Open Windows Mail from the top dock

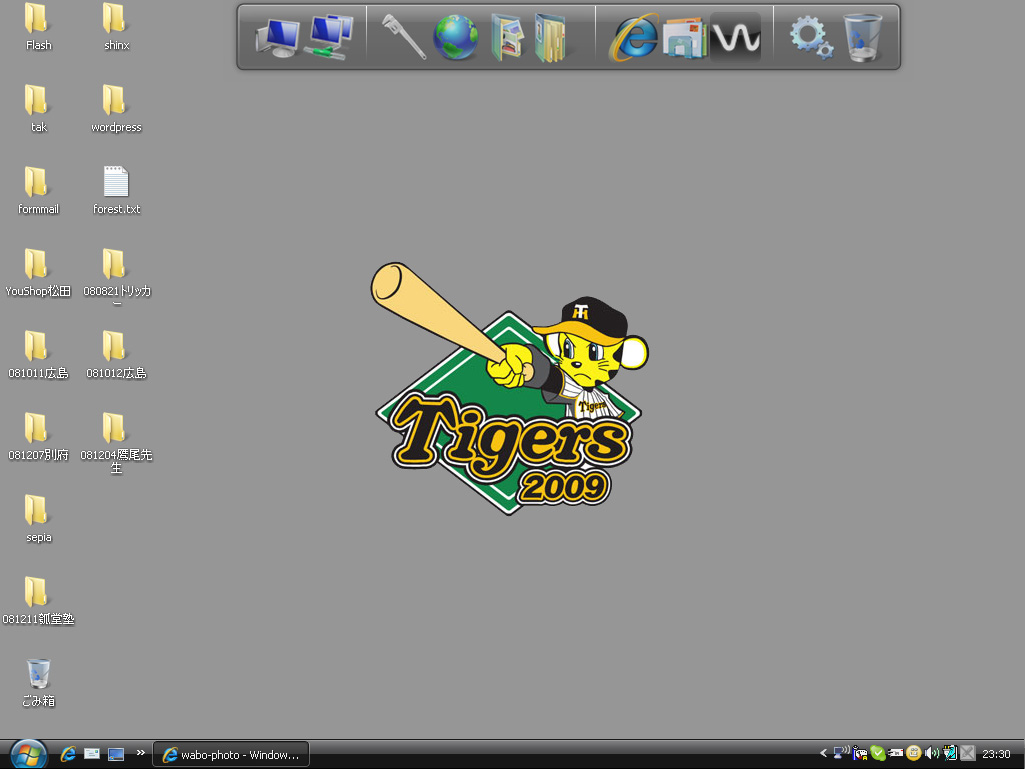[x=684, y=38]
